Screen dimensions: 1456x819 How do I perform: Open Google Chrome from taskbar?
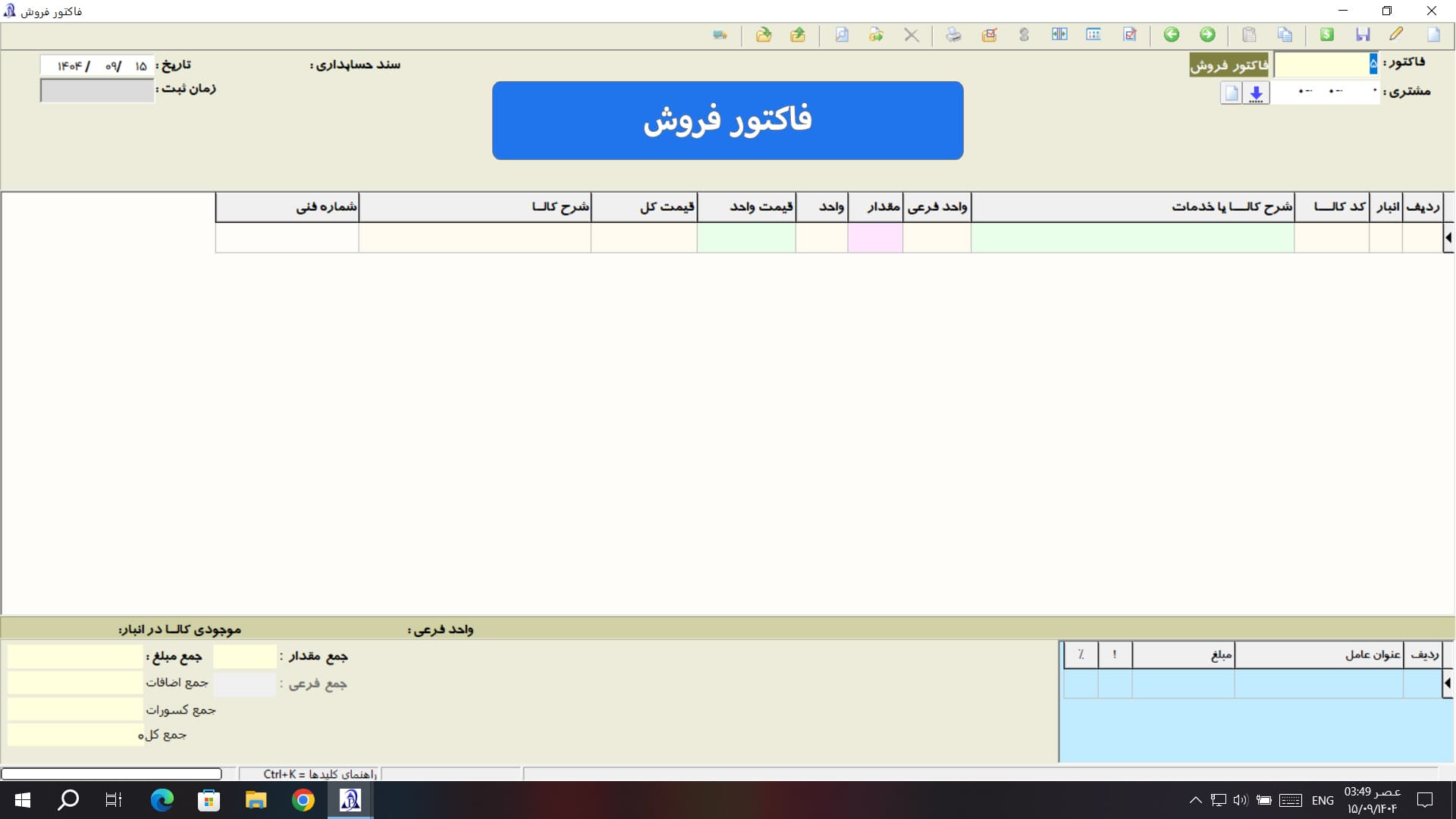pyautogui.click(x=303, y=800)
